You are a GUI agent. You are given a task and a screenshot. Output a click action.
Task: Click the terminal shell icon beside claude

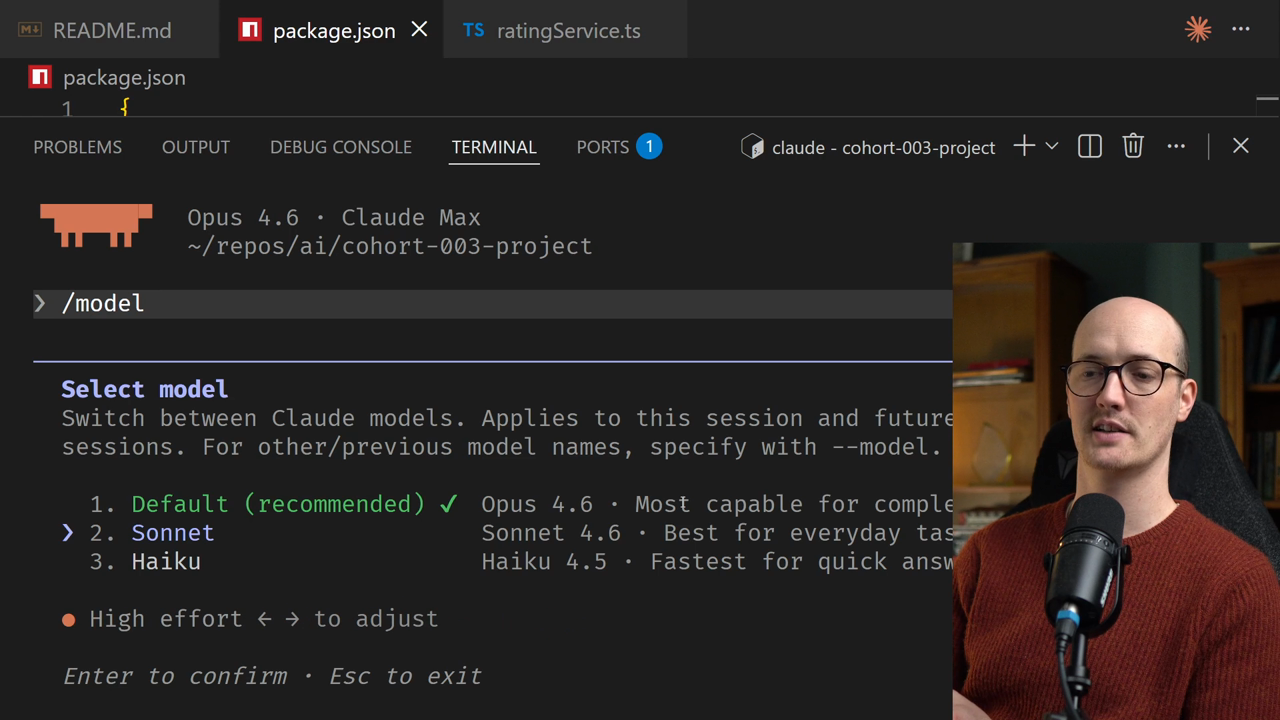pyautogui.click(x=752, y=147)
